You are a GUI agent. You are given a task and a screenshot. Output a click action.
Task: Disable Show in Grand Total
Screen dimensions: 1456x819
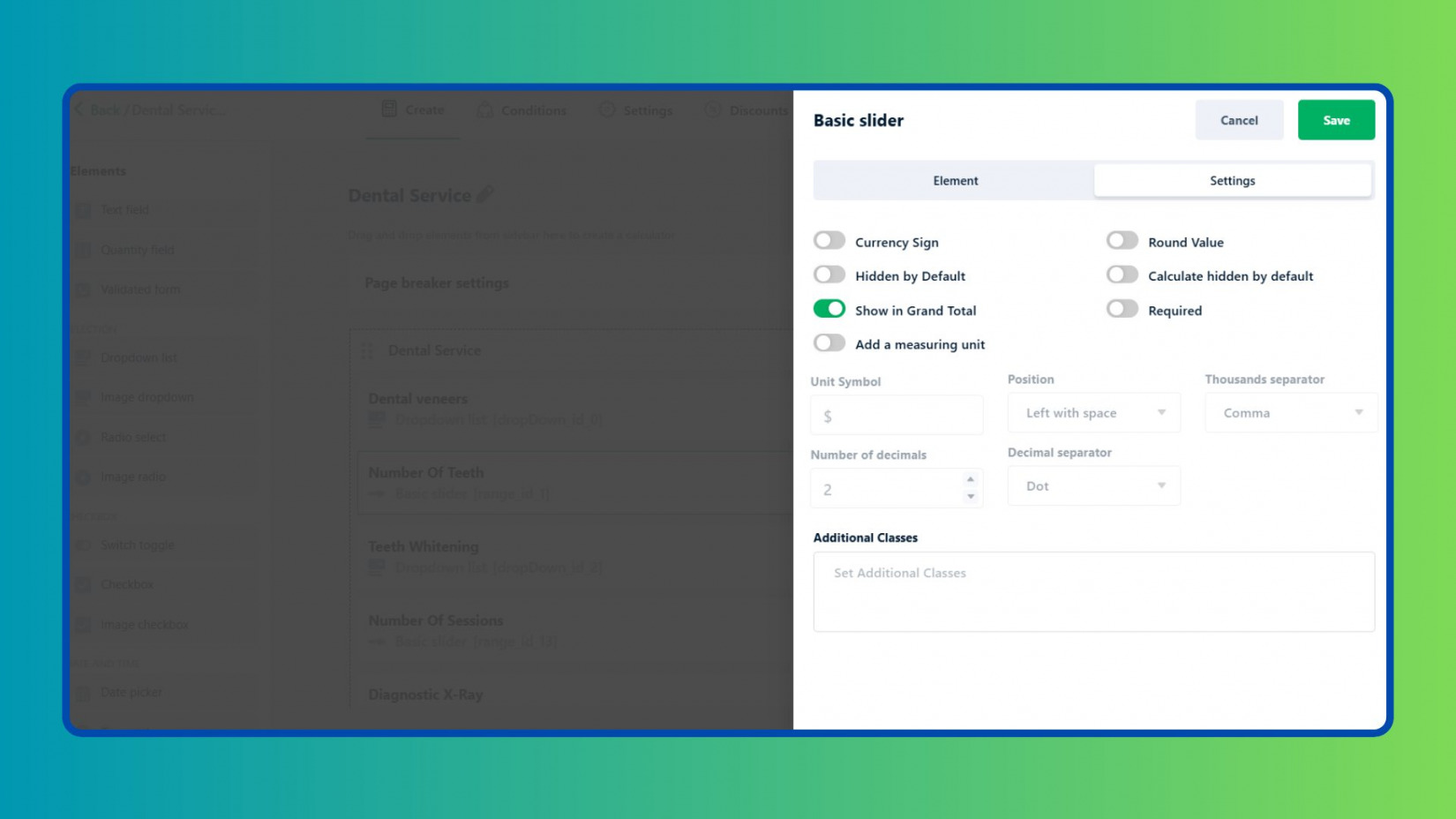click(829, 310)
